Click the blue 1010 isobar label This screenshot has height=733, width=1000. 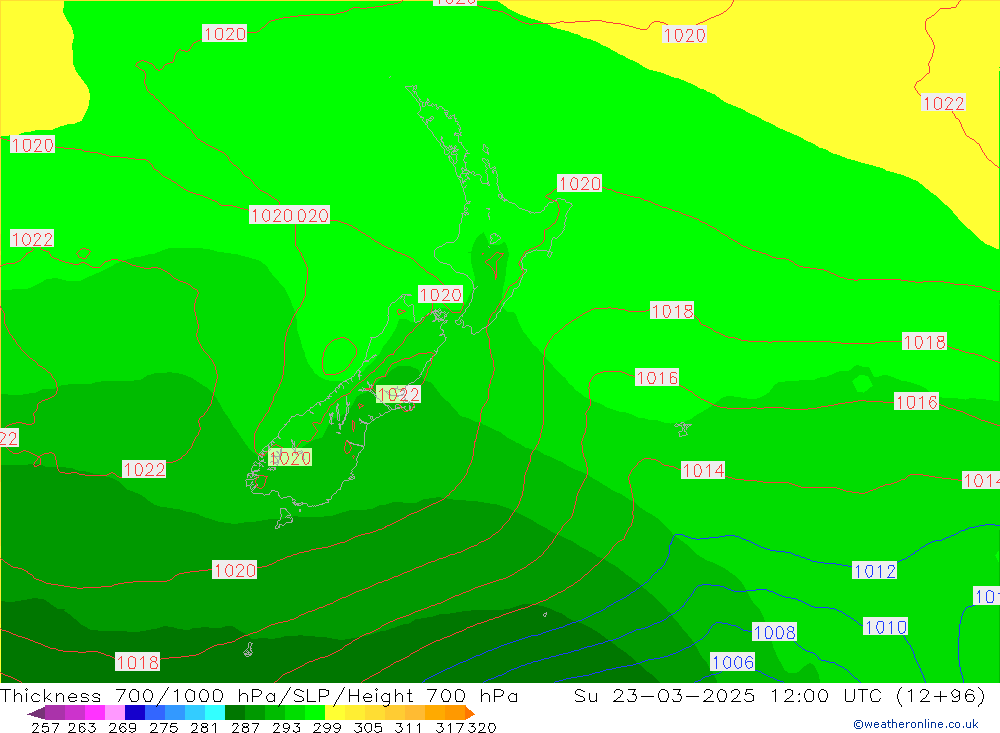[885, 627]
